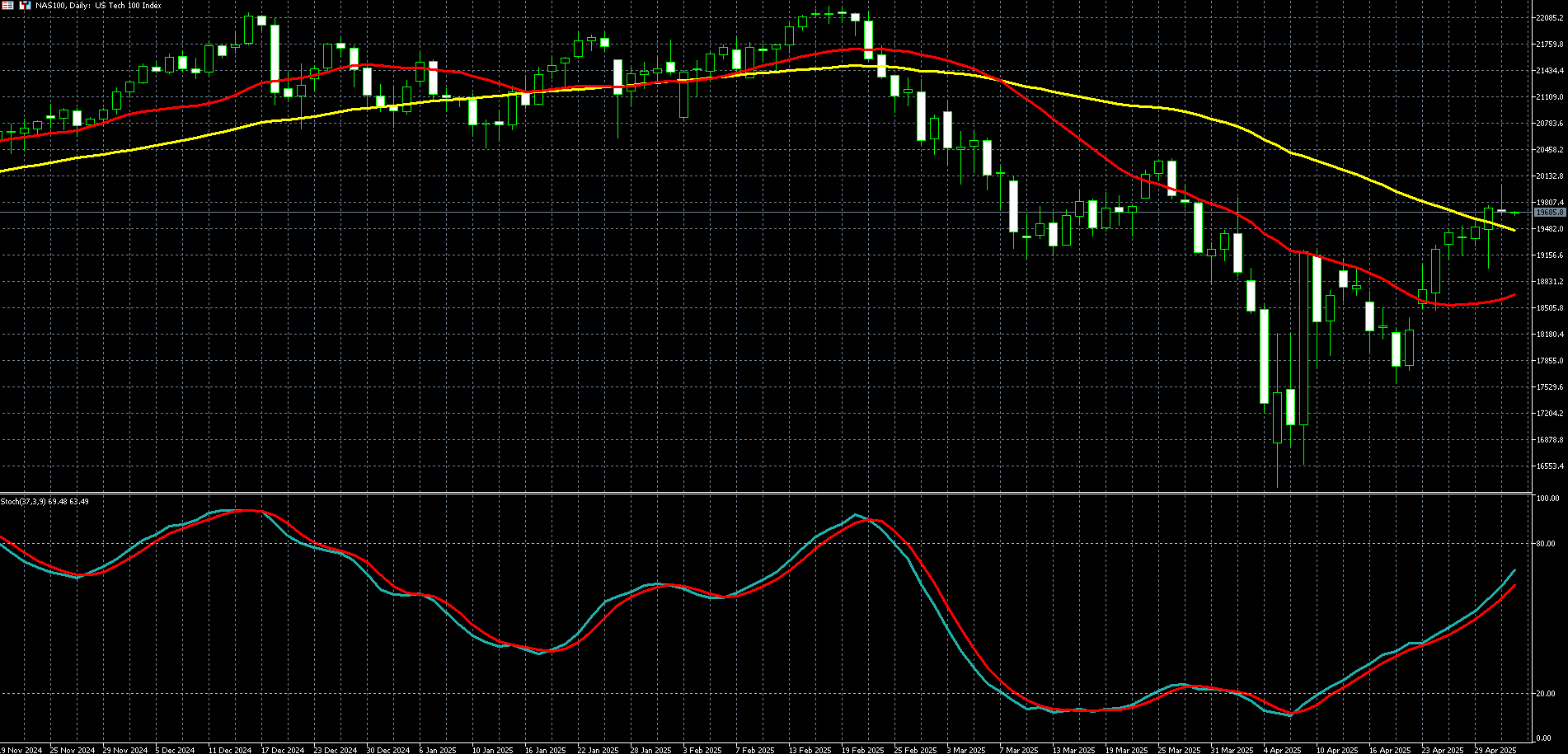
Task: Click the 22085.7 price scale label
Action: 1550,18
